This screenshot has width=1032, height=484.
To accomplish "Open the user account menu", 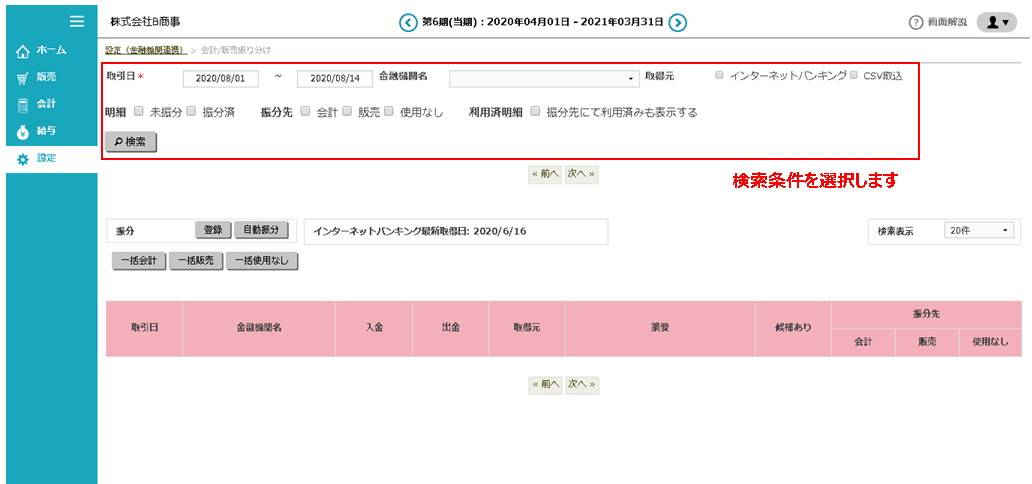I will [996, 22].
